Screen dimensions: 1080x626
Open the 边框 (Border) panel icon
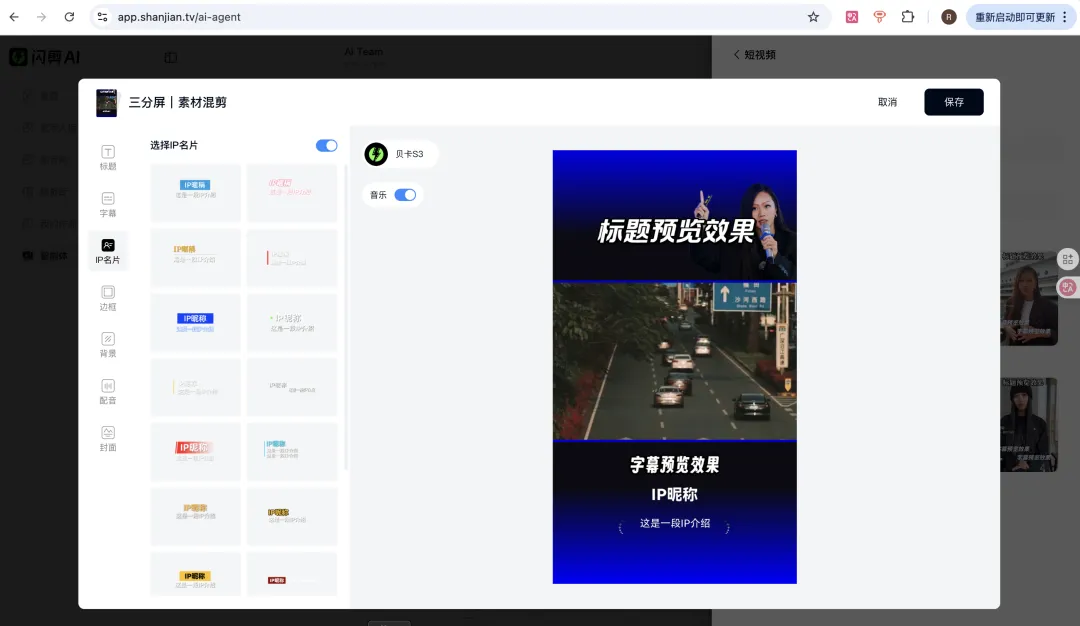tap(108, 299)
